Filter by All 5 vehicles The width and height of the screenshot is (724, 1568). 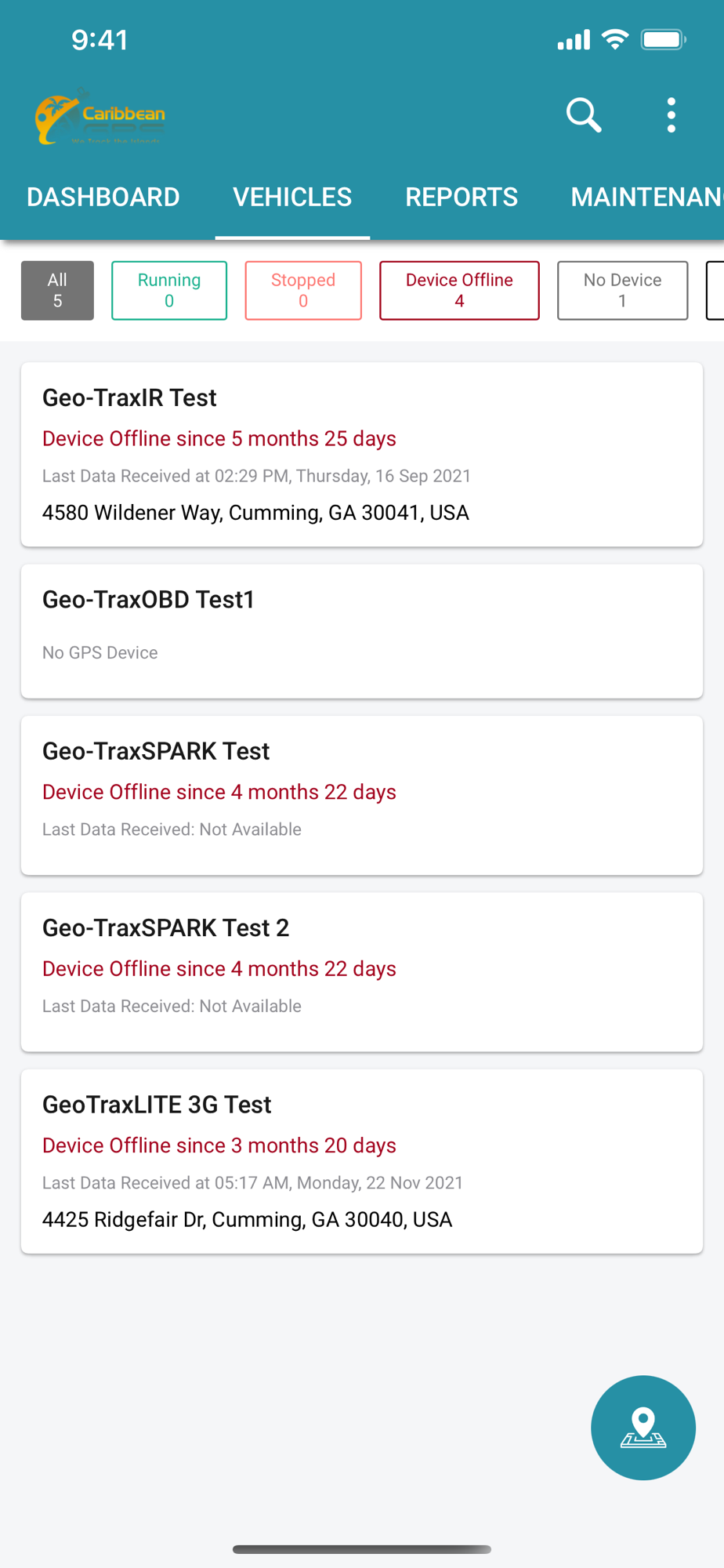click(57, 290)
